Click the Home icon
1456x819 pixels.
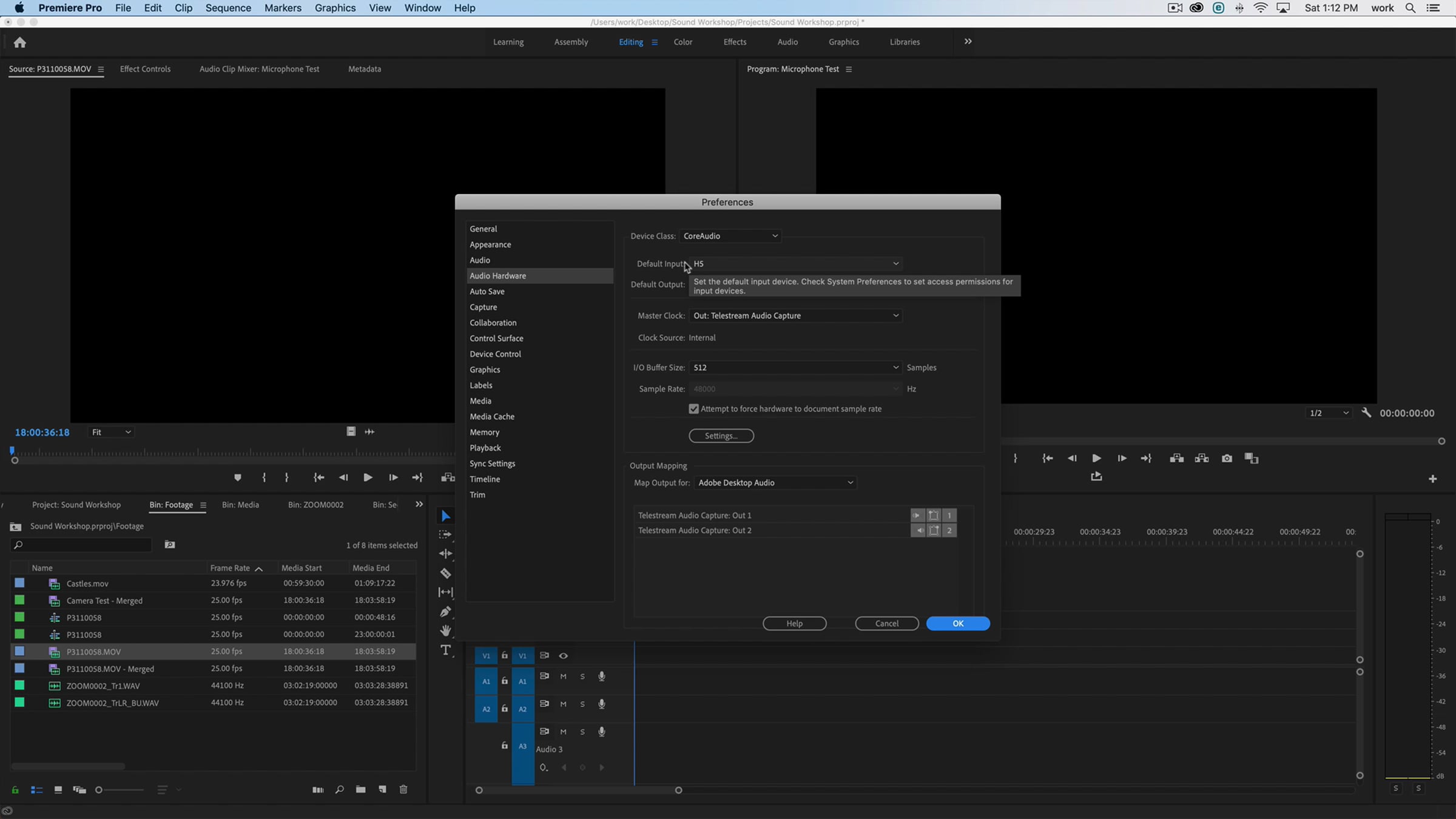[19, 42]
